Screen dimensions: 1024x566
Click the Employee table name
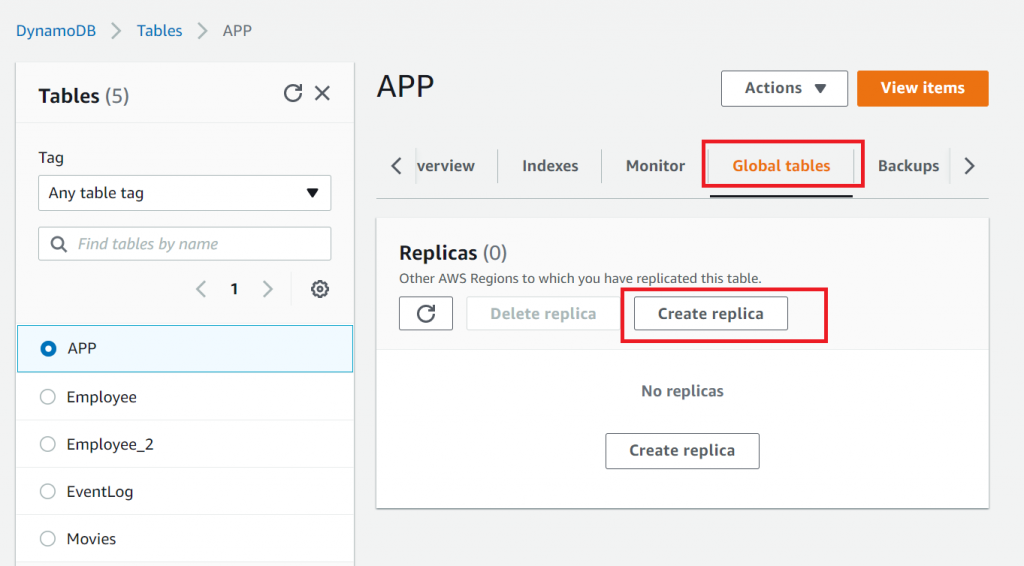(x=102, y=397)
